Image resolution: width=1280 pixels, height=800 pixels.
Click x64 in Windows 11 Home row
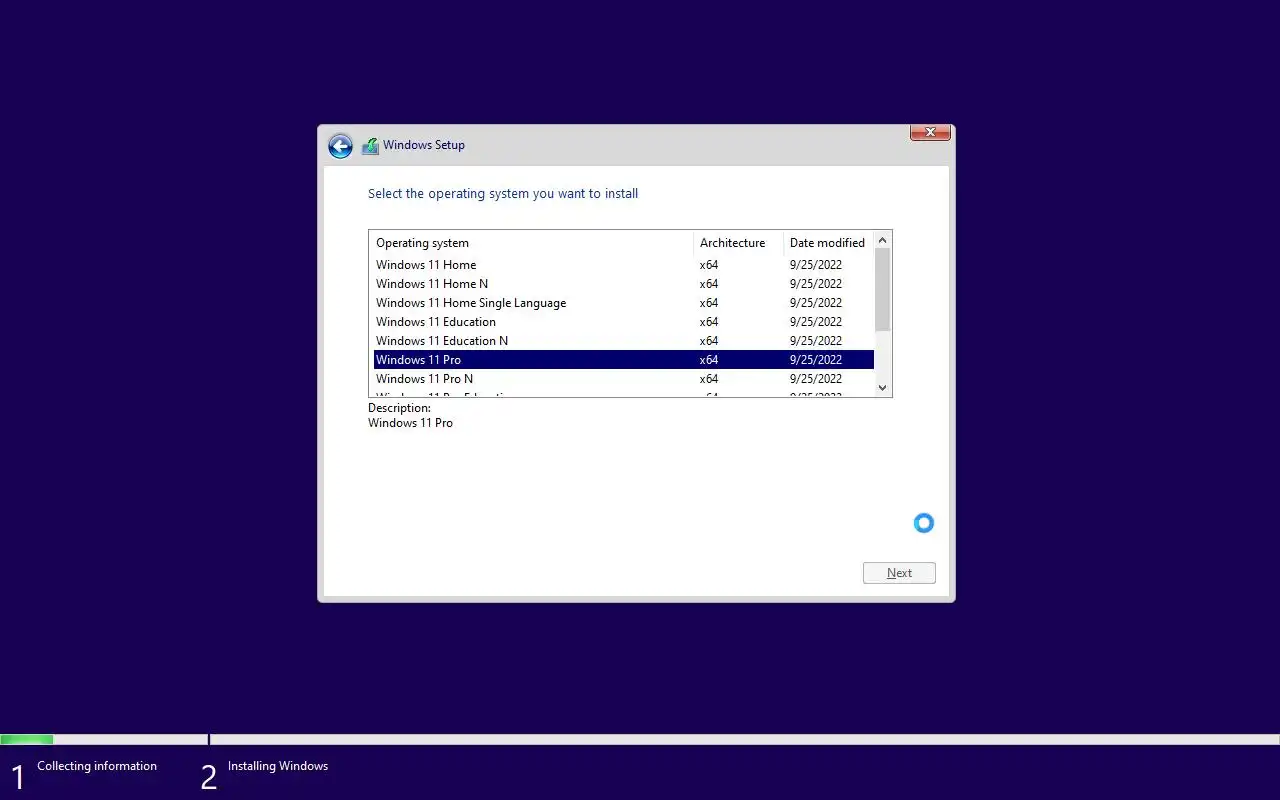pyautogui.click(x=709, y=265)
